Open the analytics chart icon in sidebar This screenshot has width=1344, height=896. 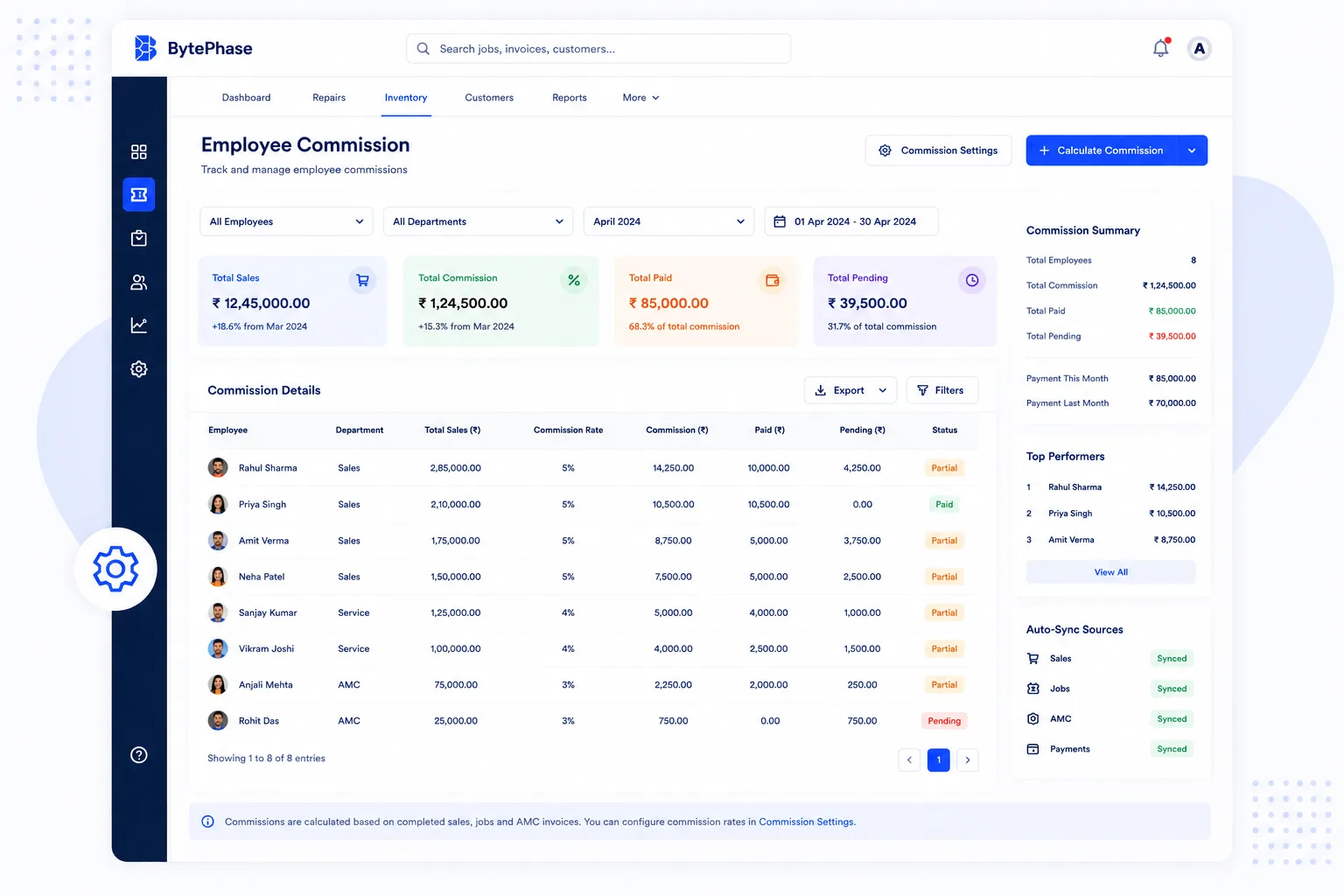(x=138, y=325)
